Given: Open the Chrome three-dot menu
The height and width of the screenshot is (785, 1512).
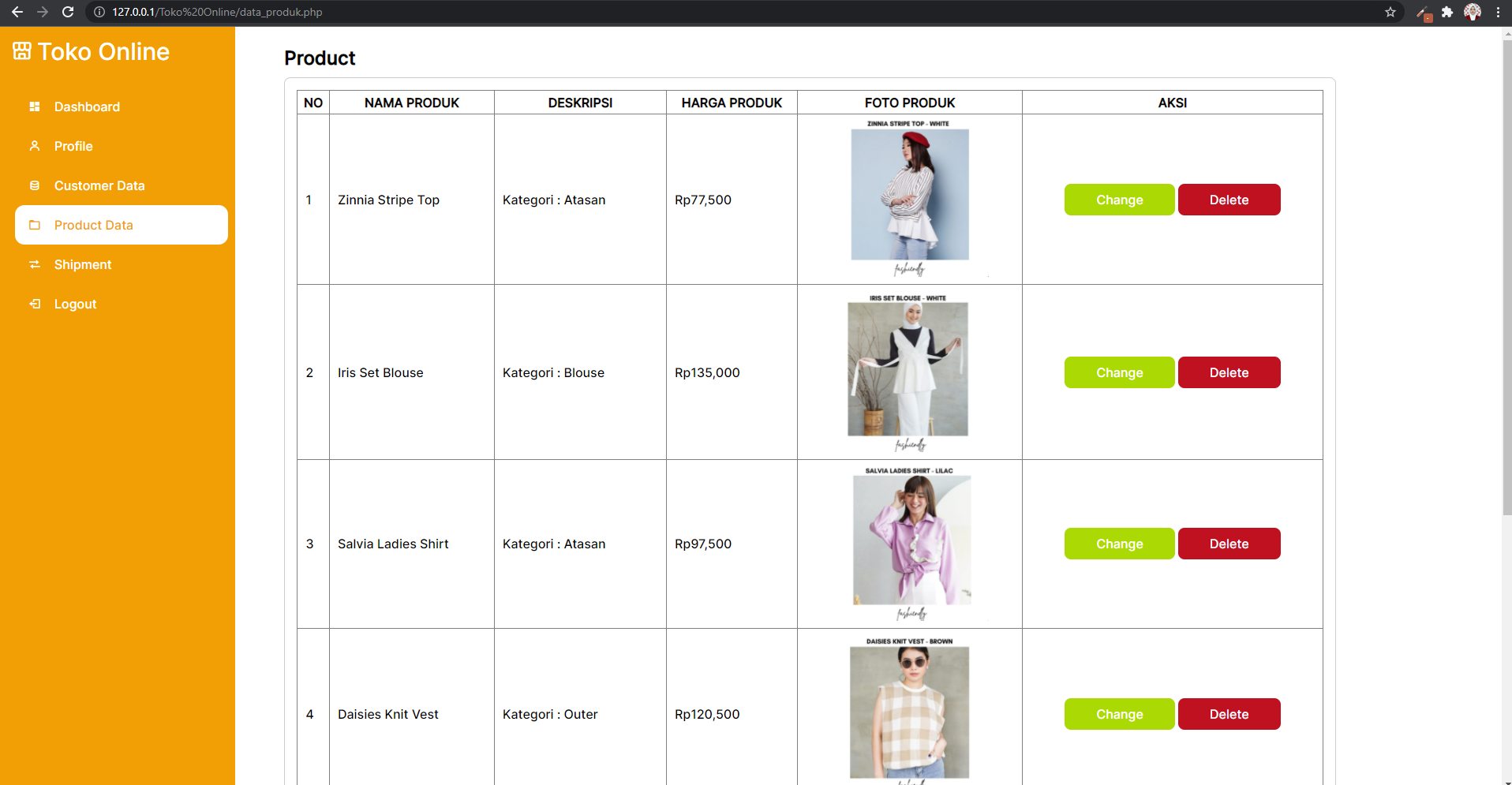Looking at the screenshot, I should coord(1499,13).
